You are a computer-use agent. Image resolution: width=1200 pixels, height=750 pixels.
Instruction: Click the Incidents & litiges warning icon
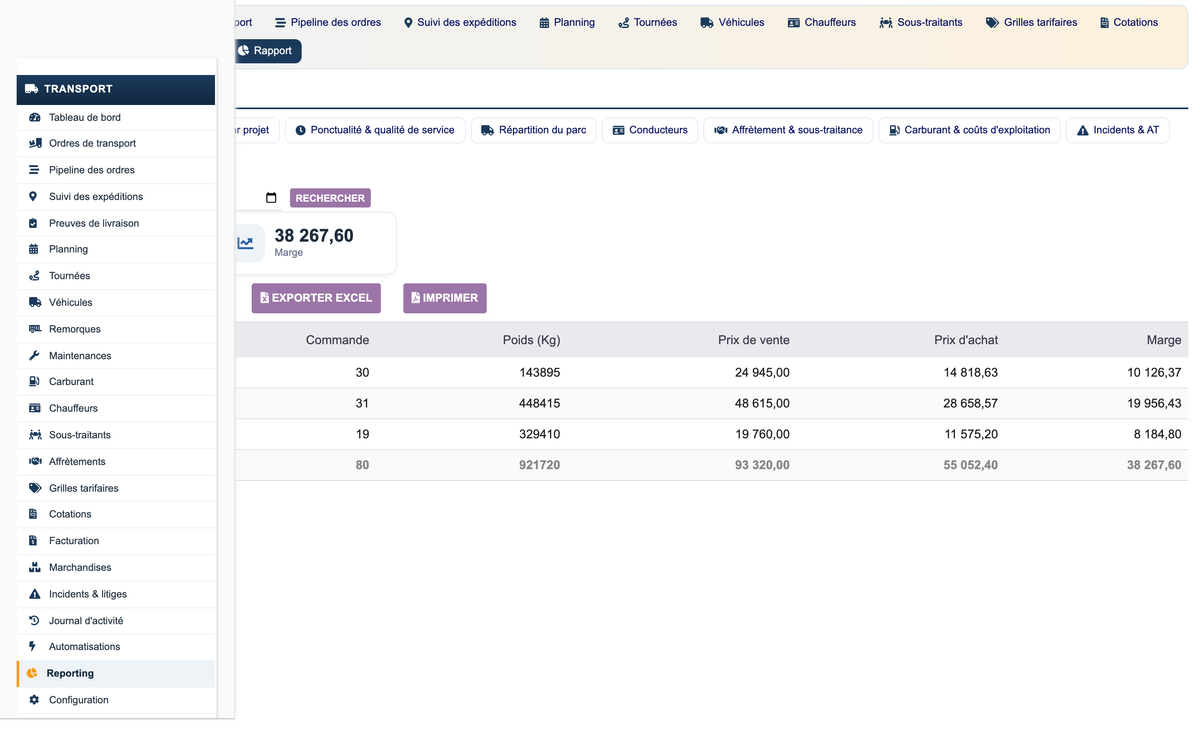34,594
